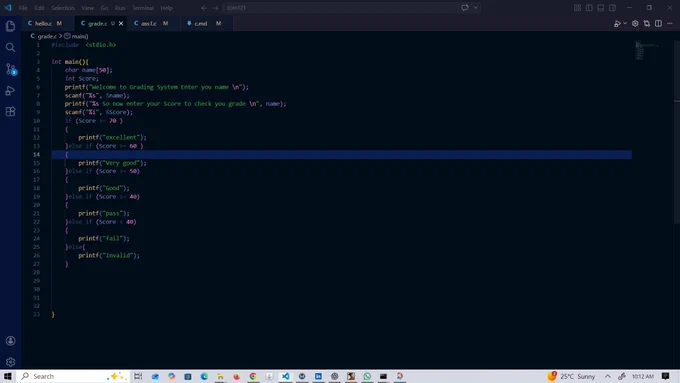Viewport: 680px width, 383px height.
Task: Open the Selection menu
Action: (63, 8)
